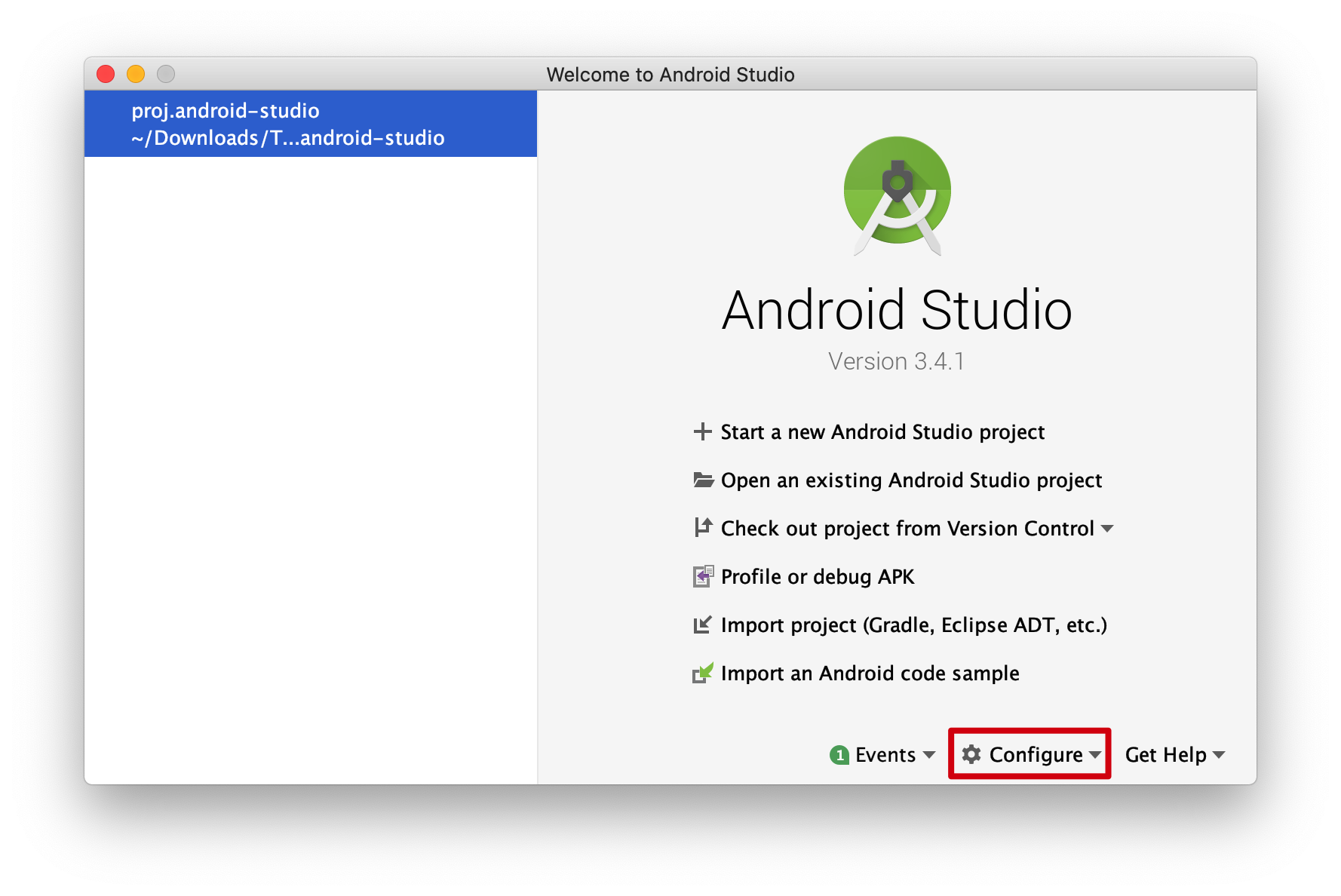The image size is (1341, 896).
Task: Click the Import project arrow icon
Action: tap(702, 624)
